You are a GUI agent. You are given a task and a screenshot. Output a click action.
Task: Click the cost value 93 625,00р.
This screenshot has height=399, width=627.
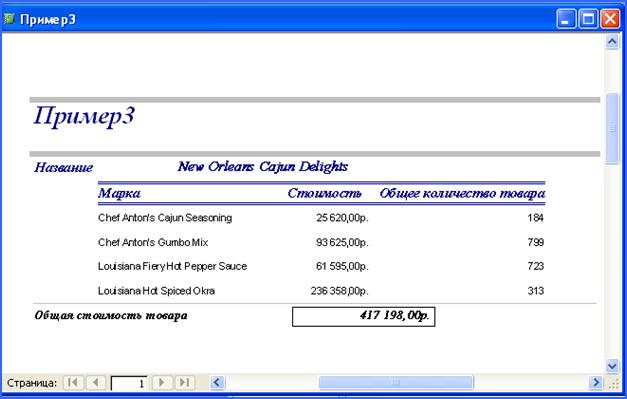[342, 242]
